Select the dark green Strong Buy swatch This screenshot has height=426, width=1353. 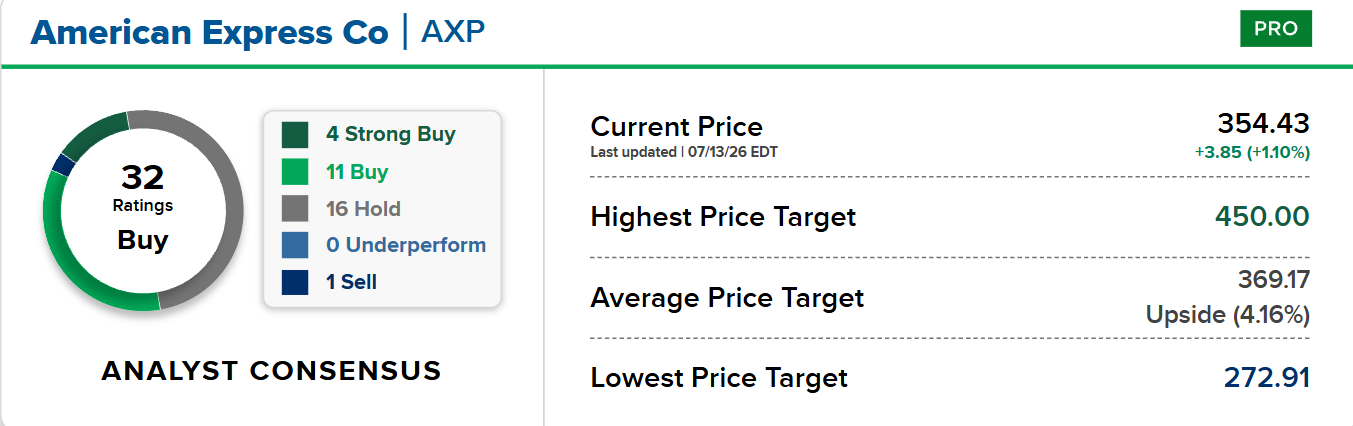(x=295, y=135)
